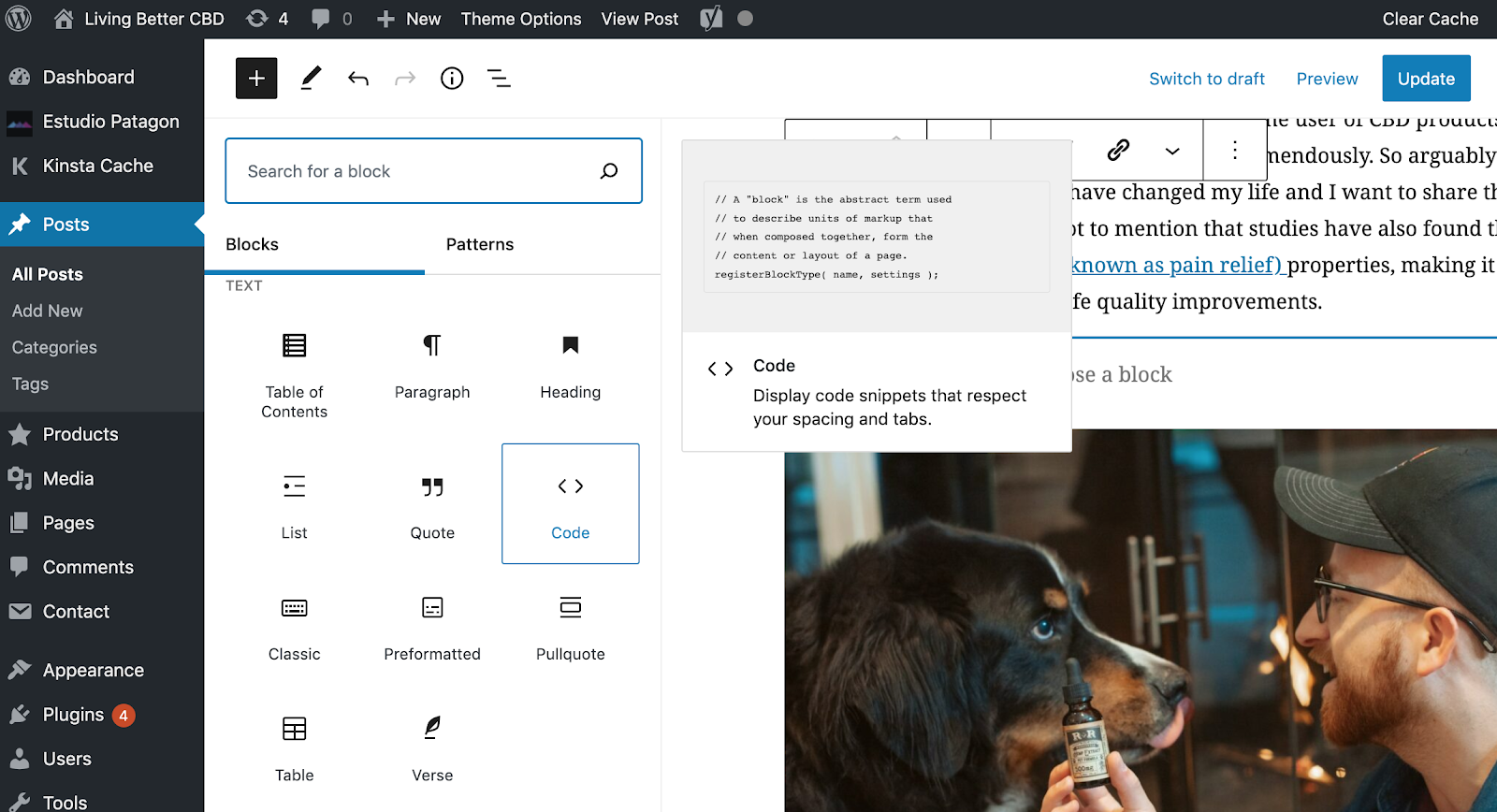The width and height of the screenshot is (1497, 812).
Task: Open the Plugins menu item
Action: pos(73,715)
